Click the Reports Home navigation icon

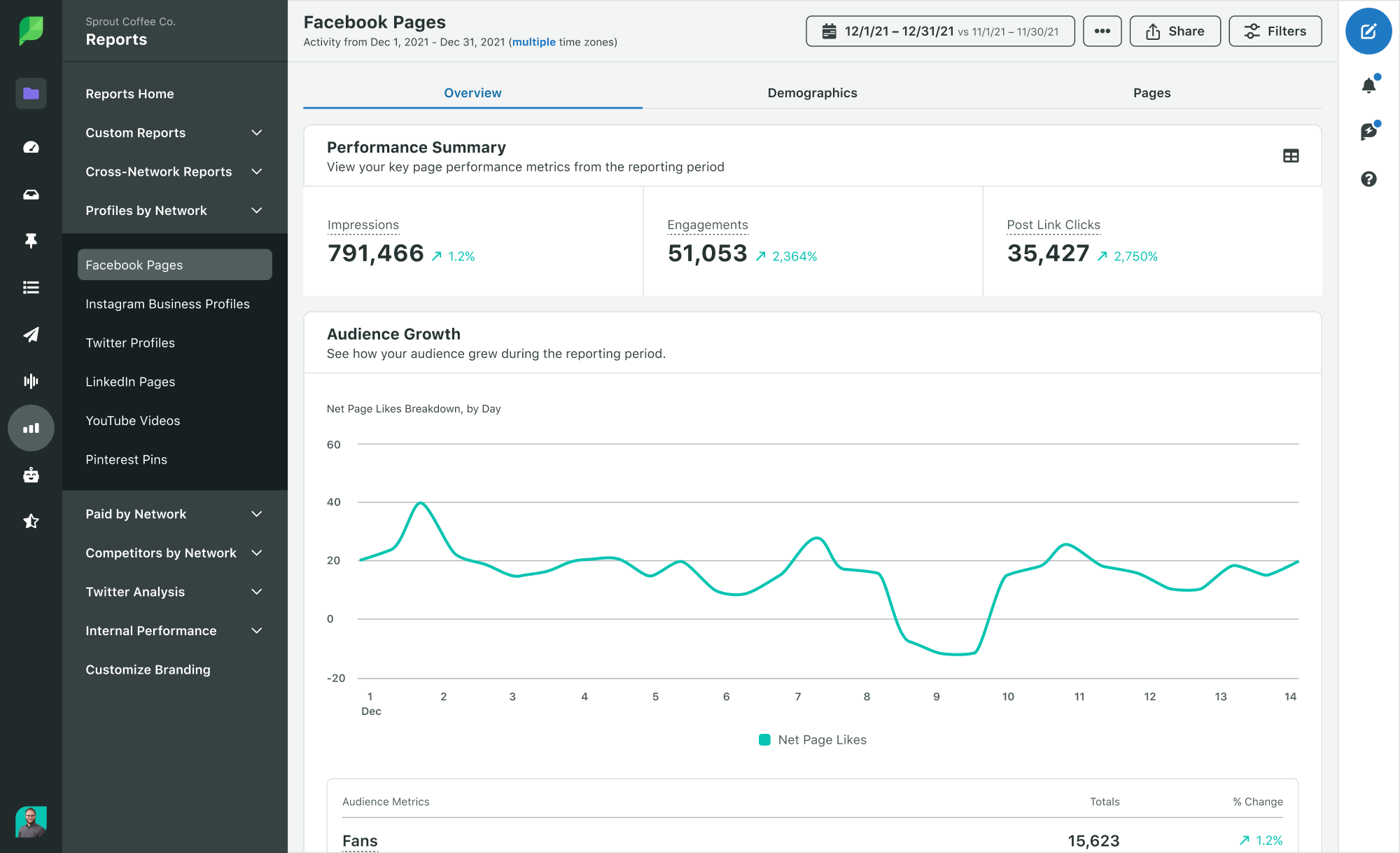[x=31, y=93]
